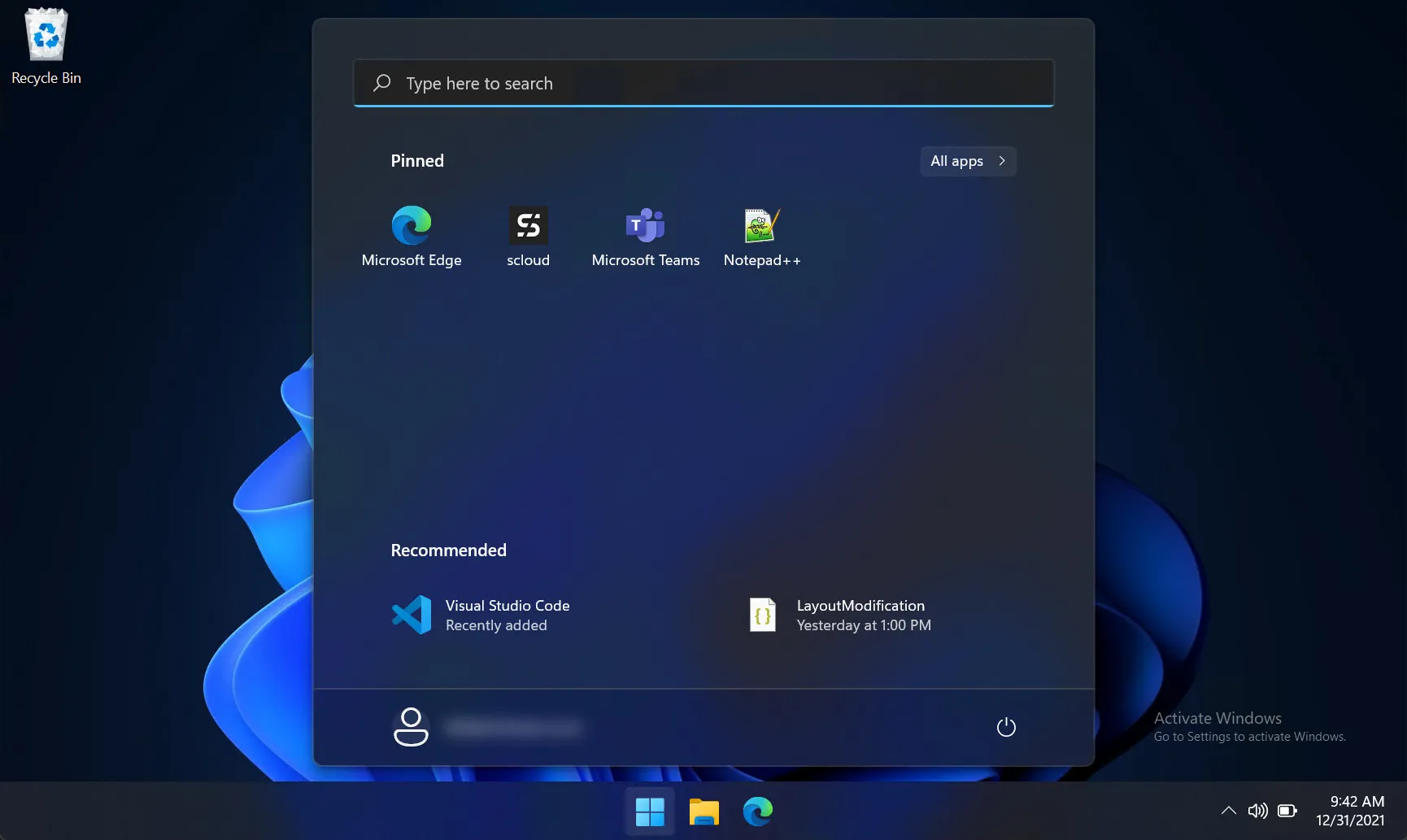The height and width of the screenshot is (840, 1407).
Task: Open Microsoft Edge from pinned apps
Action: point(412,236)
